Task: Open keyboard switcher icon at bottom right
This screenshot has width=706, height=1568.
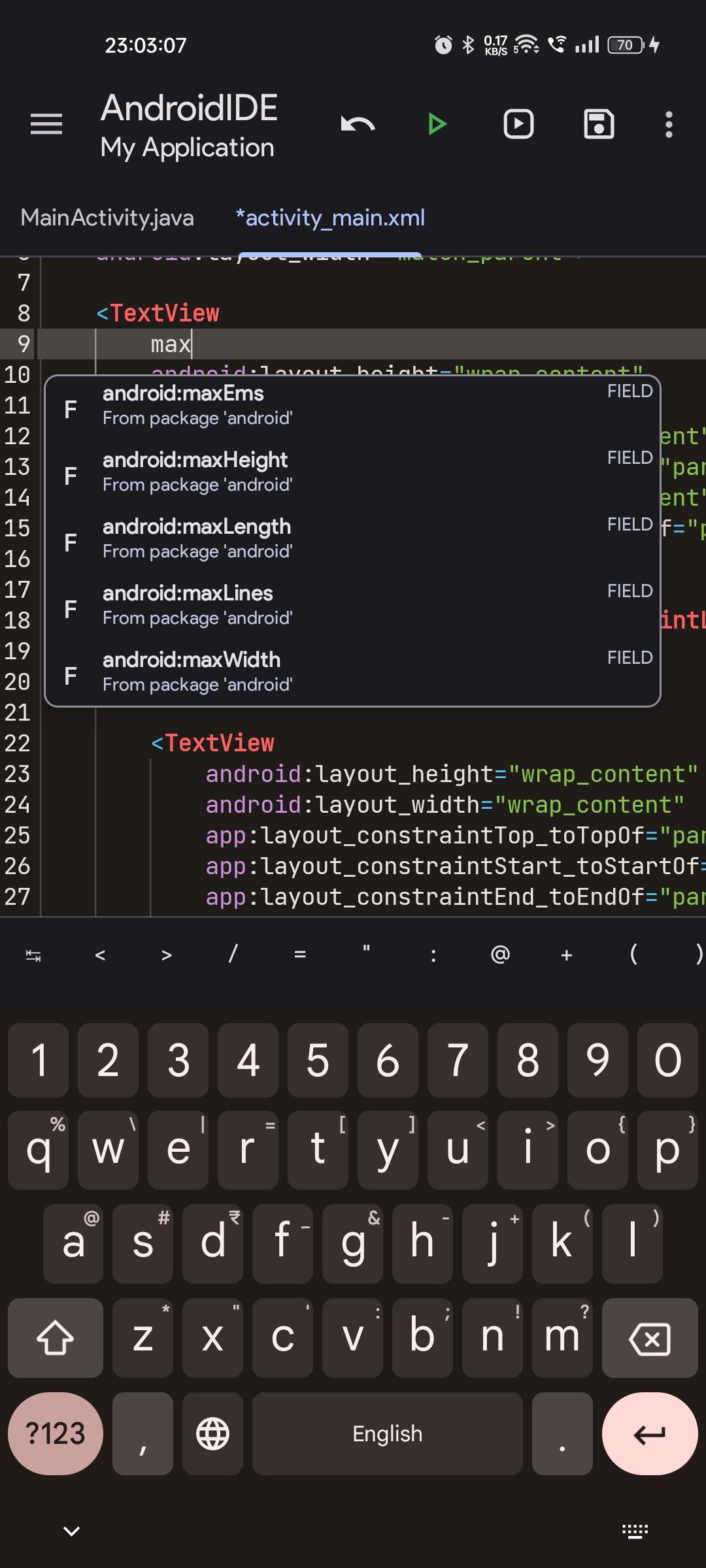Action: click(634, 1531)
